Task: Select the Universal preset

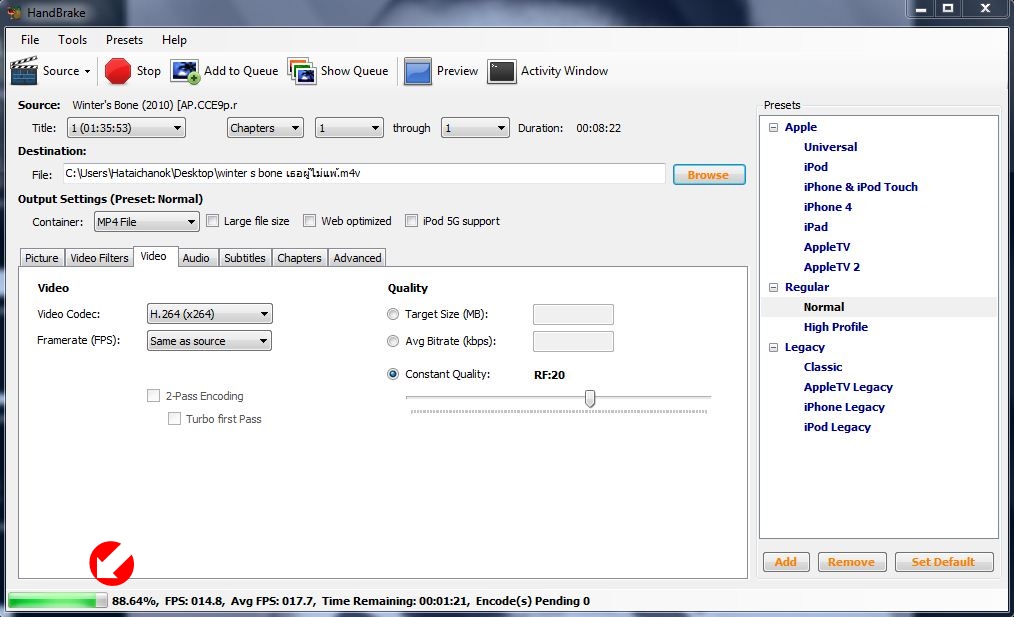Action: 830,147
